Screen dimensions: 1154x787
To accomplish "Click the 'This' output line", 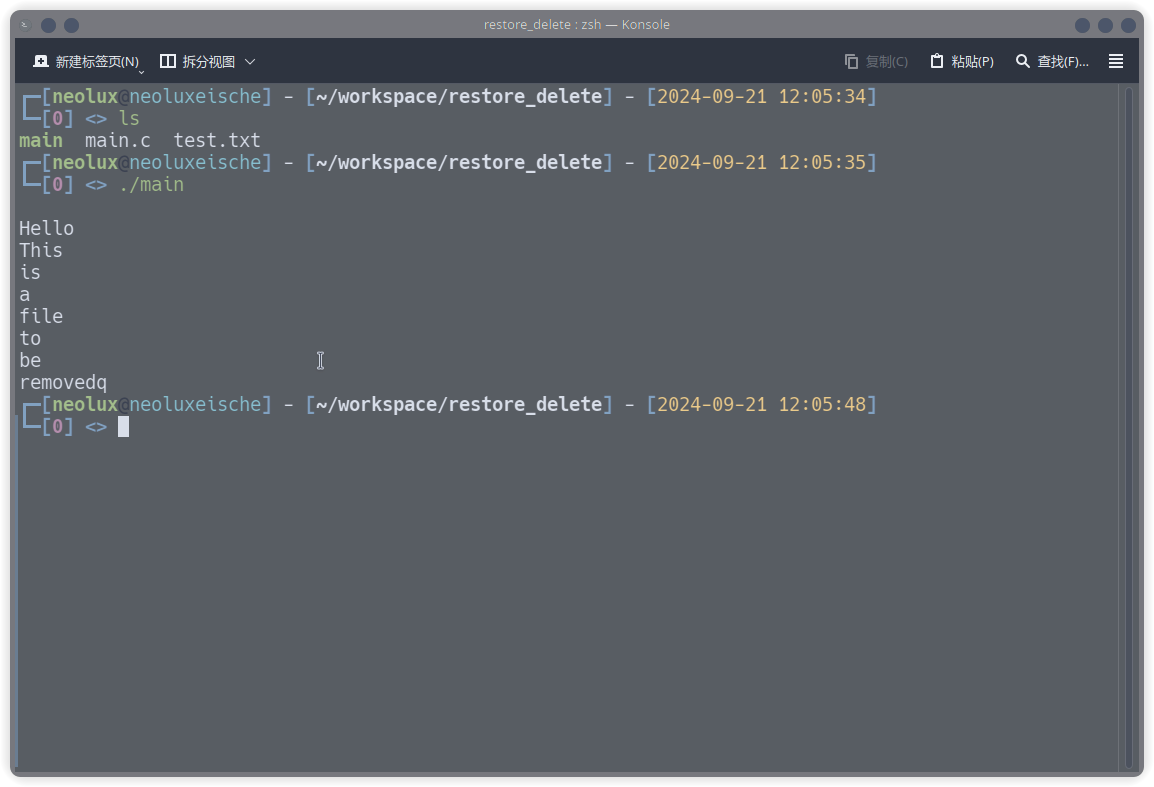I will click(40, 250).
